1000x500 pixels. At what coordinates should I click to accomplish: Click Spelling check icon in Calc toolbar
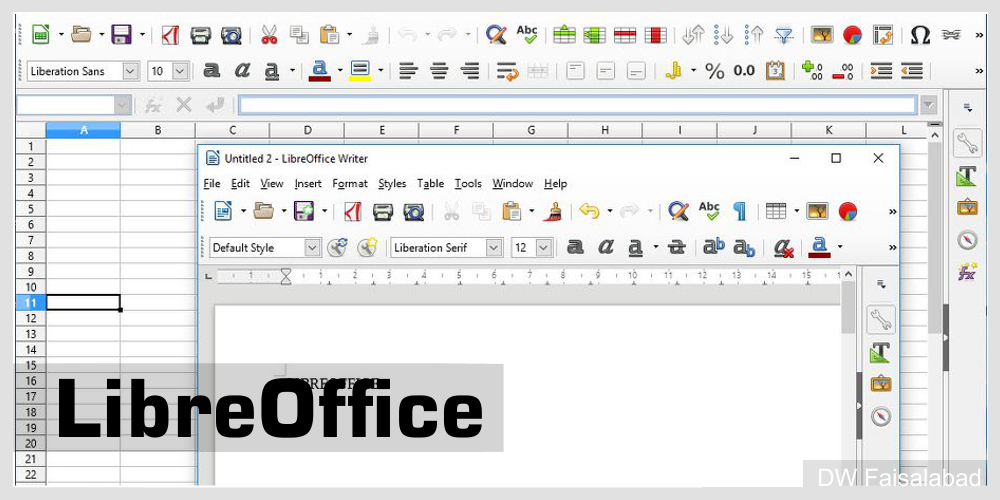pos(527,34)
